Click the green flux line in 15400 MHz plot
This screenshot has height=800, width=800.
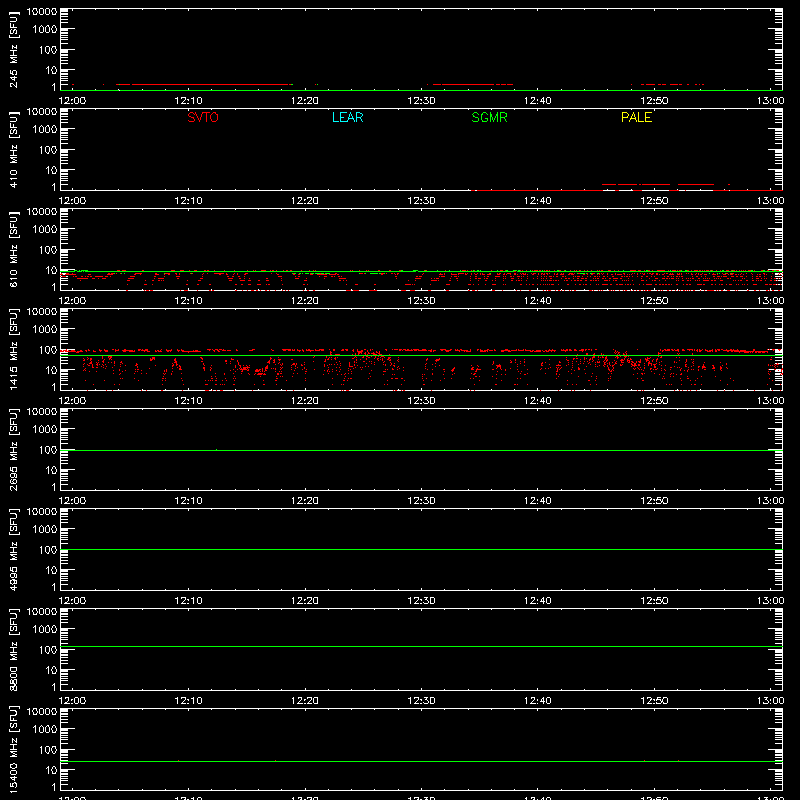(x=421, y=762)
